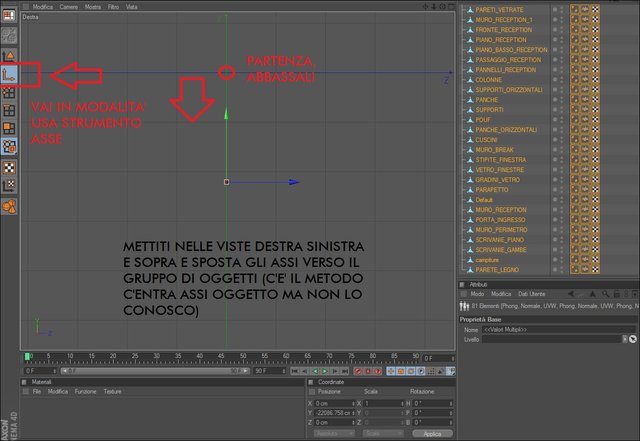Open the Vista viewport menu

coord(131,7)
